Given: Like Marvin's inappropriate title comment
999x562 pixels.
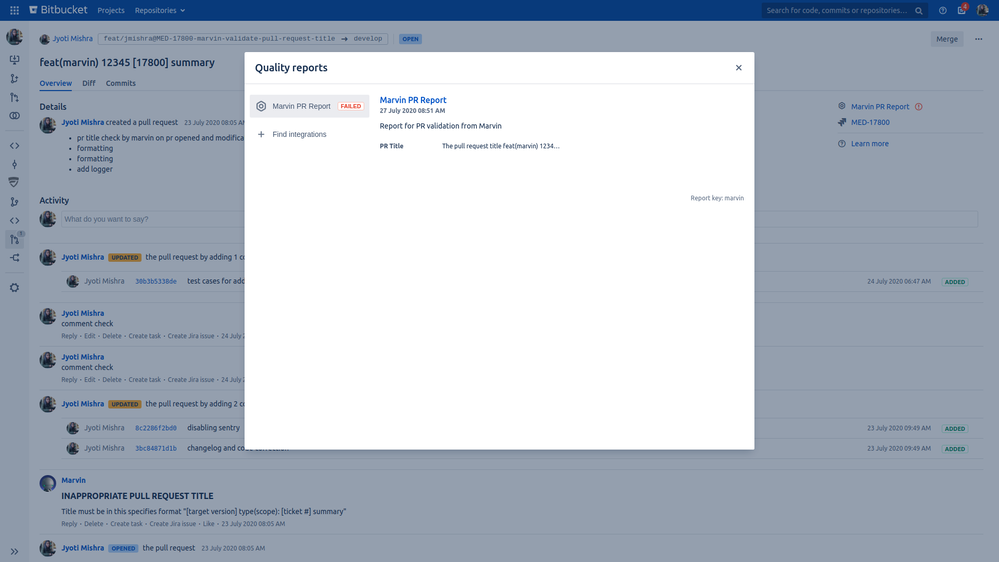Looking at the screenshot, I should click(208, 524).
